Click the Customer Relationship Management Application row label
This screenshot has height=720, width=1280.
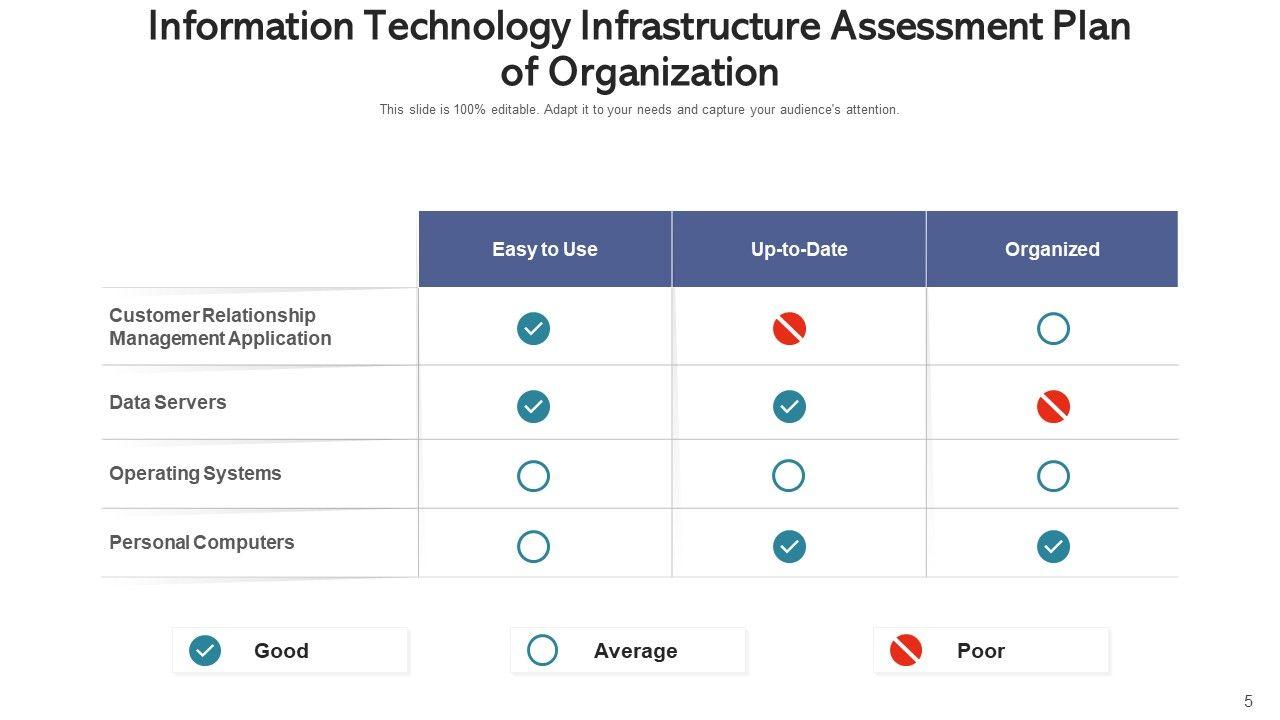click(220, 327)
